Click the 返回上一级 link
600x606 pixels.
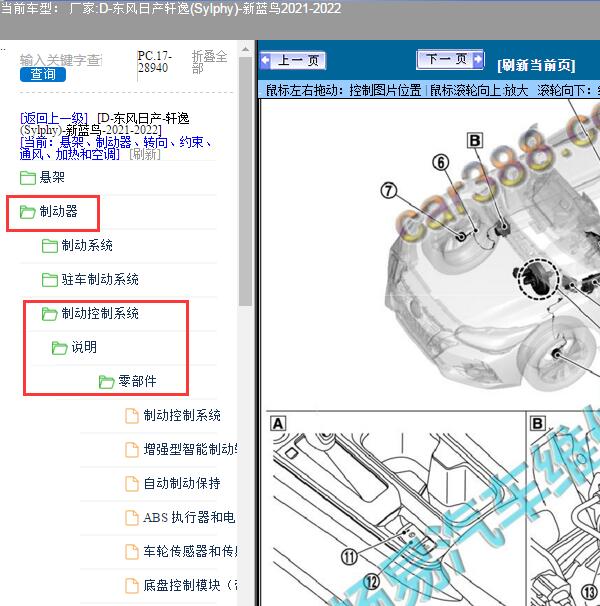[x=54, y=118]
